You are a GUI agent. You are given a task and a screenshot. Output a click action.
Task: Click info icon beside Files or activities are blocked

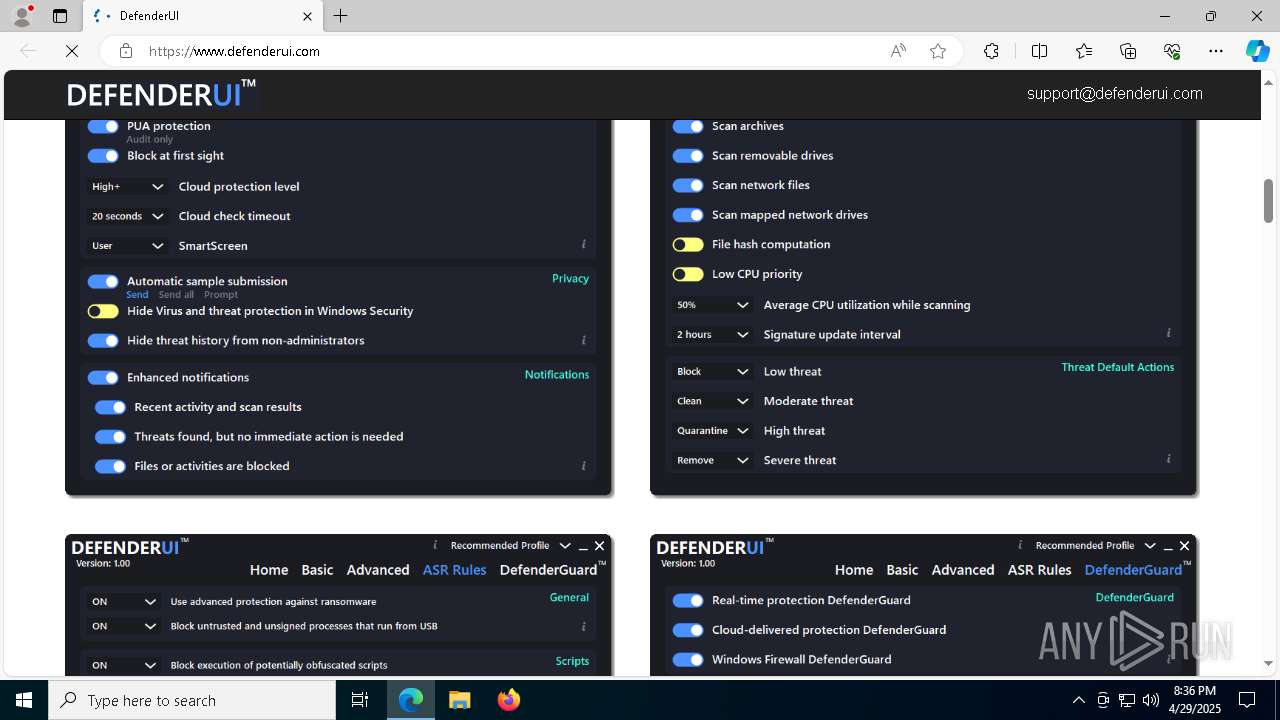[584, 466]
